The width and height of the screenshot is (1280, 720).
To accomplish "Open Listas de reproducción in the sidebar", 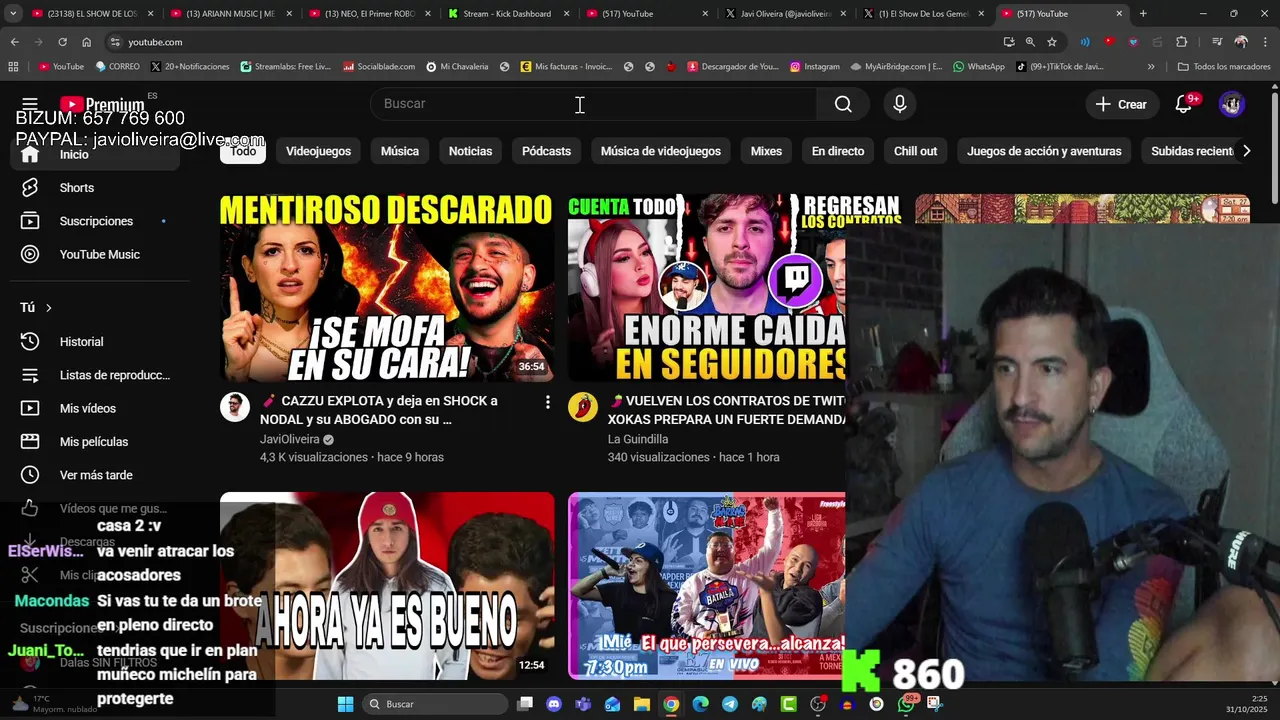I will [114, 375].
